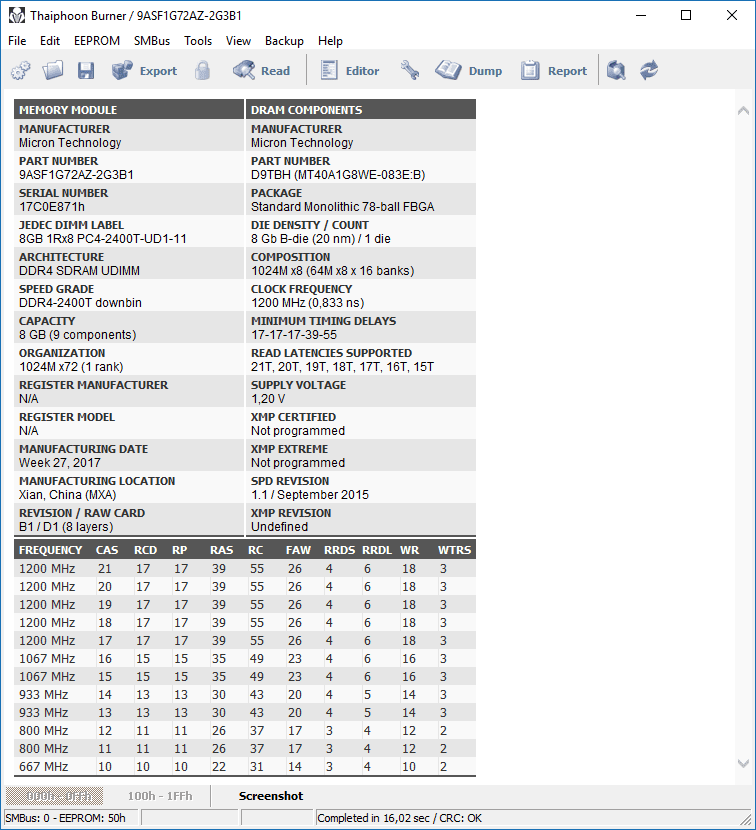
Task: Open the SMBus menu
Action: click(152, 41)
